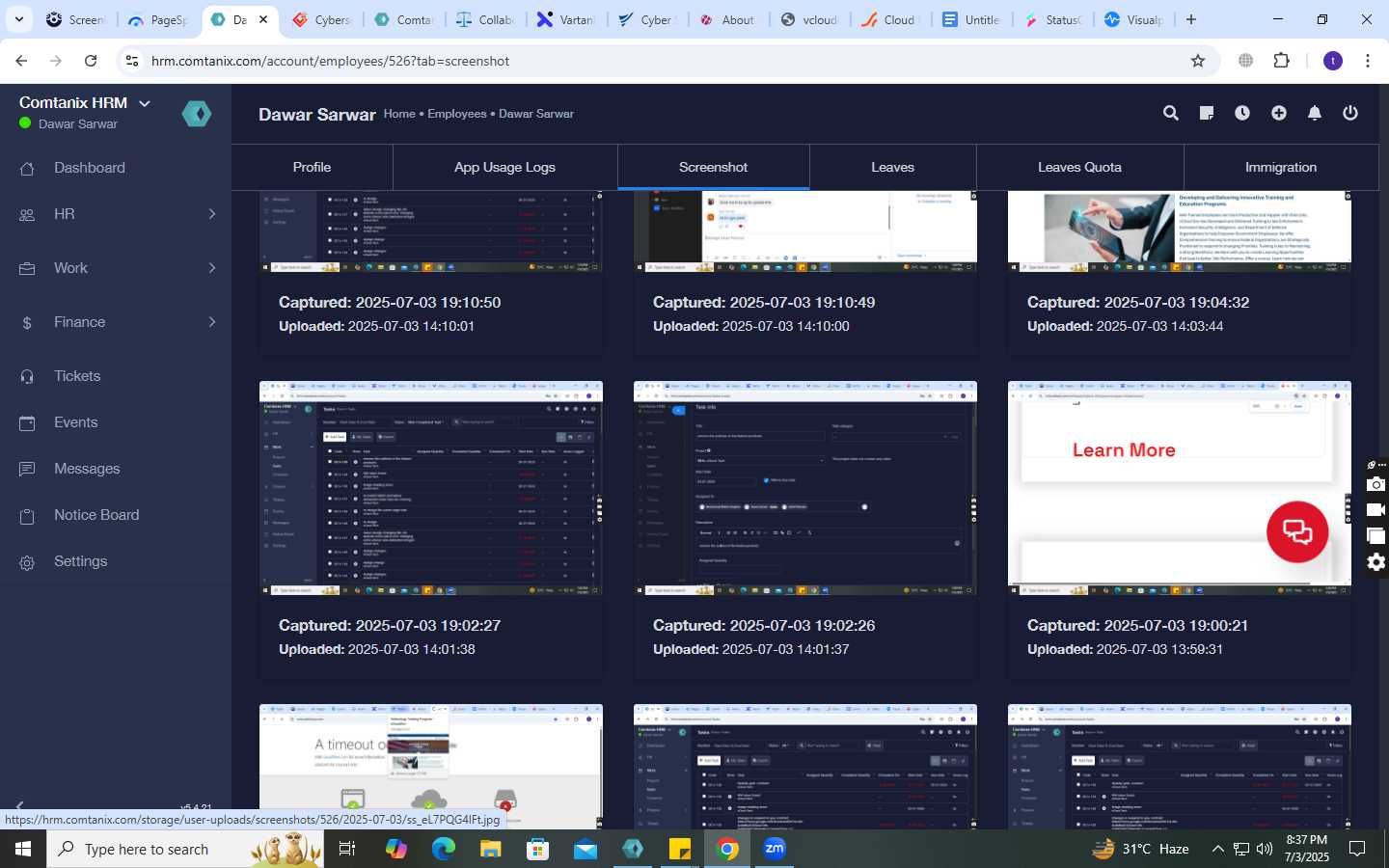Click the Dashboard home icon in the sidebar
This screenshot has height=868, width=1389.
(27, 169)
